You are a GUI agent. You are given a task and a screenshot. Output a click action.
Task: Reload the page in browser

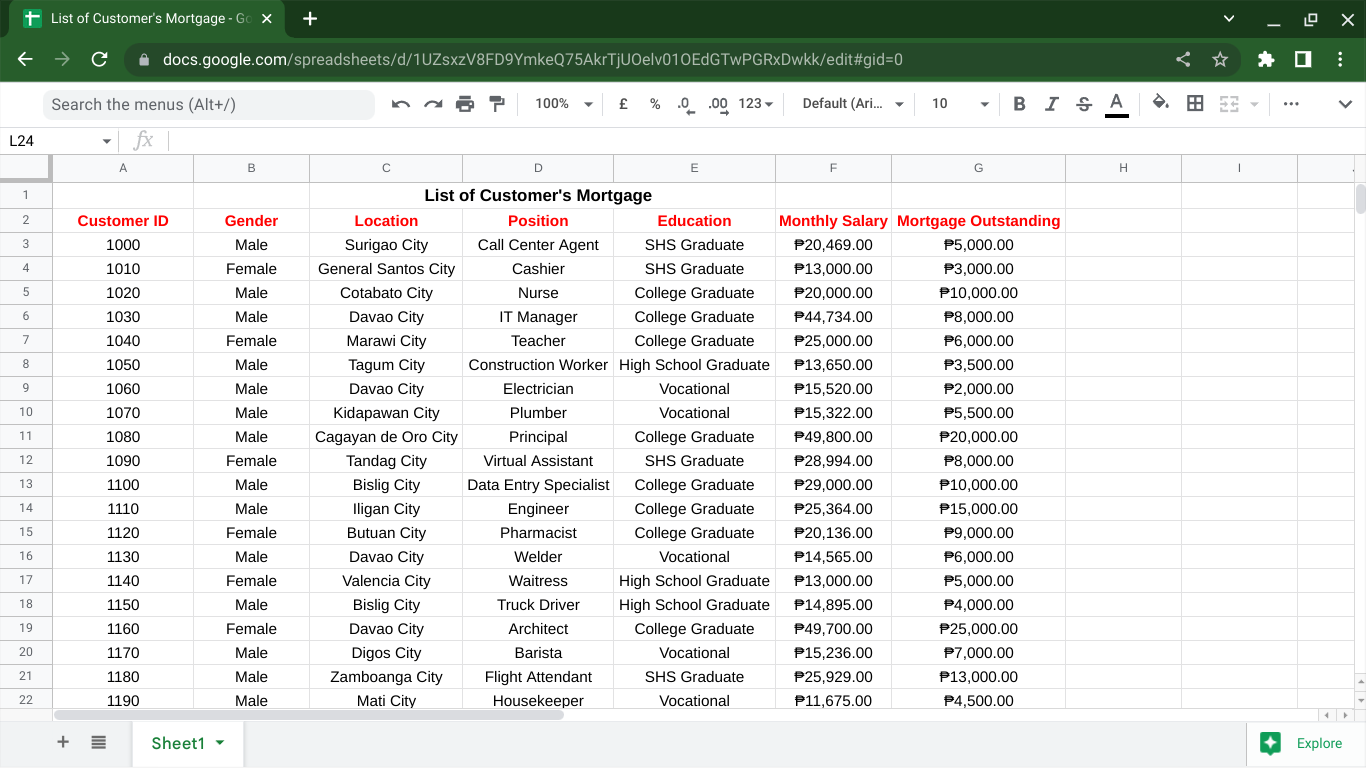[99, 59]
